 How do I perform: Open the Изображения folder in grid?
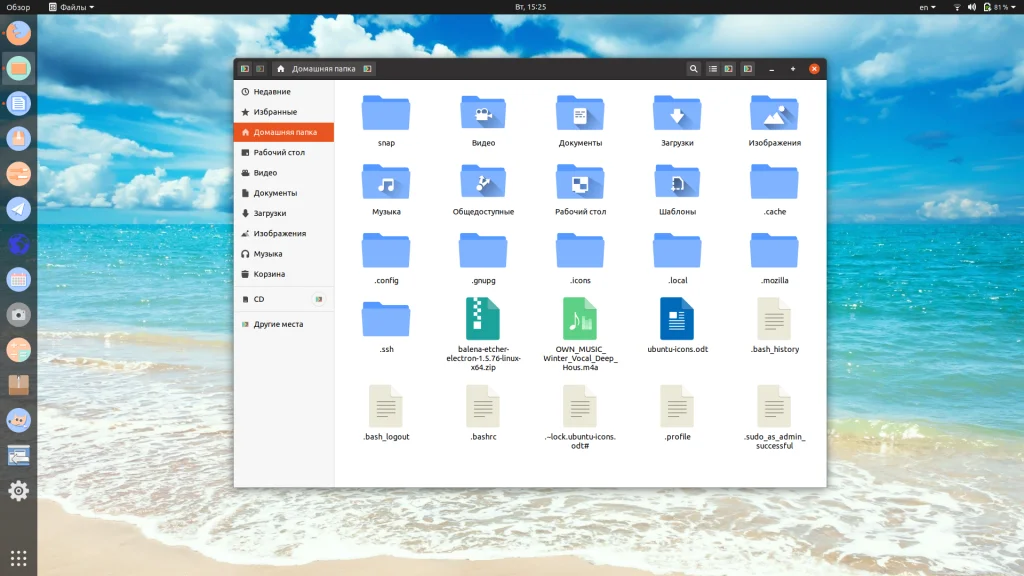pyautogui.click(x=774, y=115)
